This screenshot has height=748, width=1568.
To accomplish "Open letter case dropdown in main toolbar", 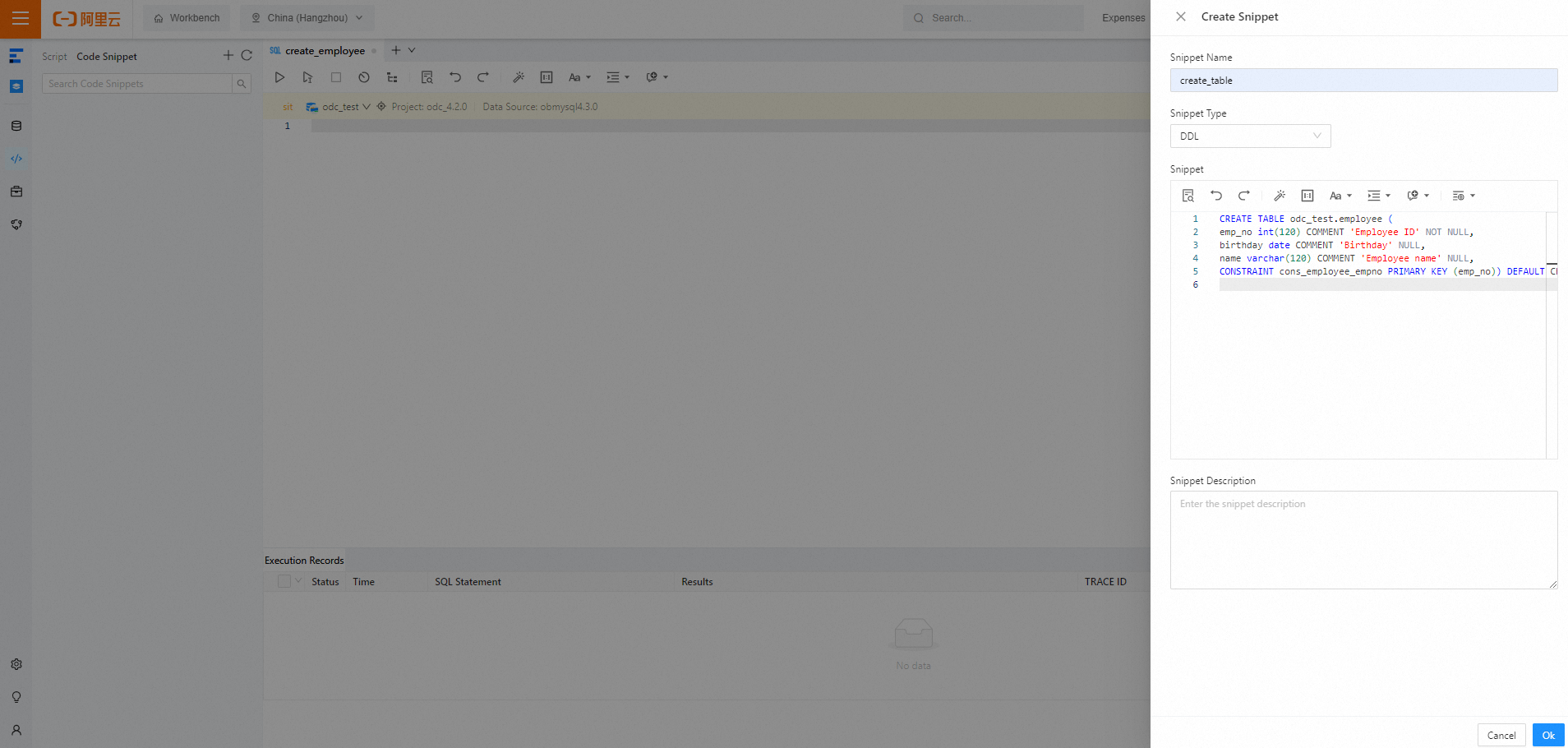I will [579, 77].
